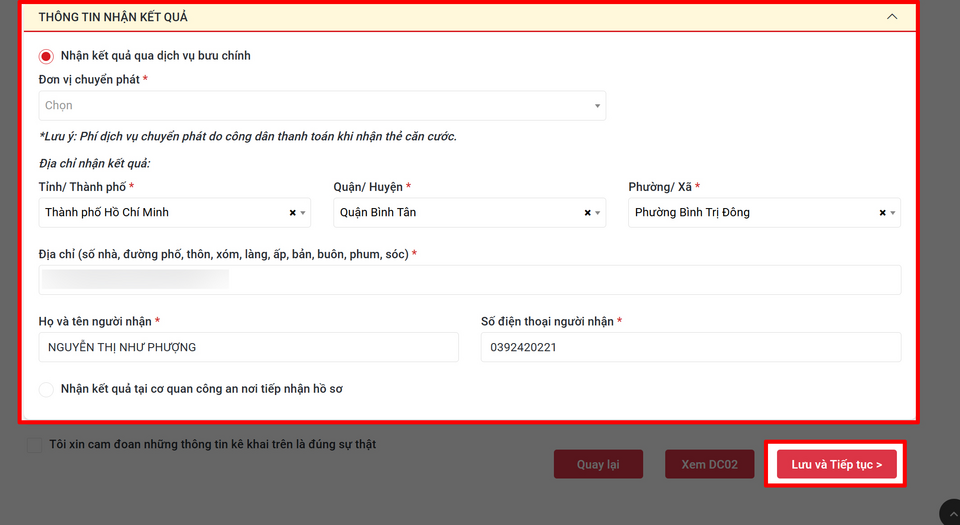Choose receive results at police office
This screenshot has width=960, height=525.
coord(46,389)
